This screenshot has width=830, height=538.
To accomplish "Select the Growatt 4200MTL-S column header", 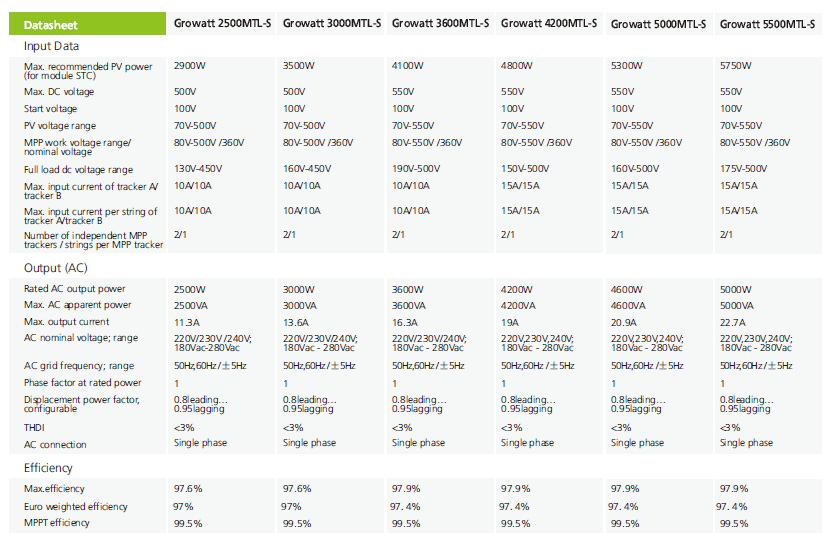I will tap(549, 23).
